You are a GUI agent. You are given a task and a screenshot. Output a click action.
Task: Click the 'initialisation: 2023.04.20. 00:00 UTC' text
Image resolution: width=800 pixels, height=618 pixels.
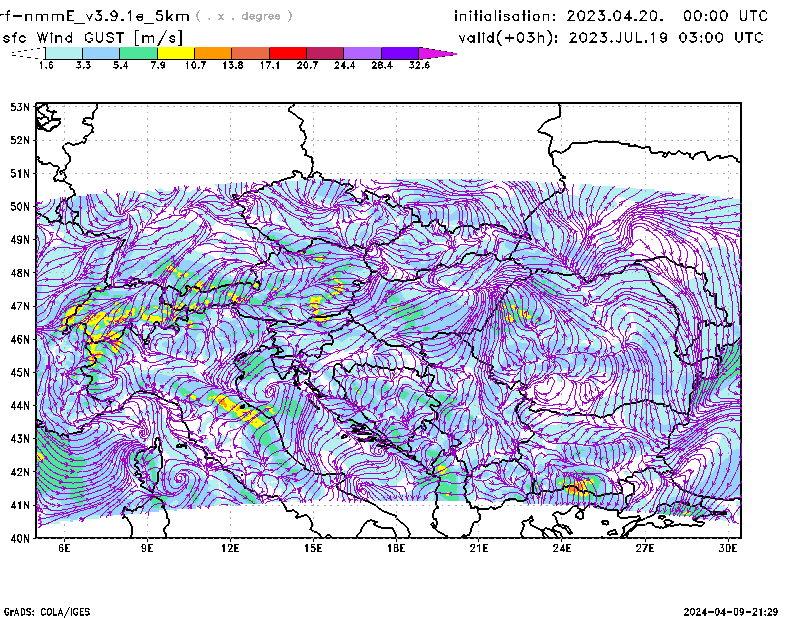(x=611, y=16)
